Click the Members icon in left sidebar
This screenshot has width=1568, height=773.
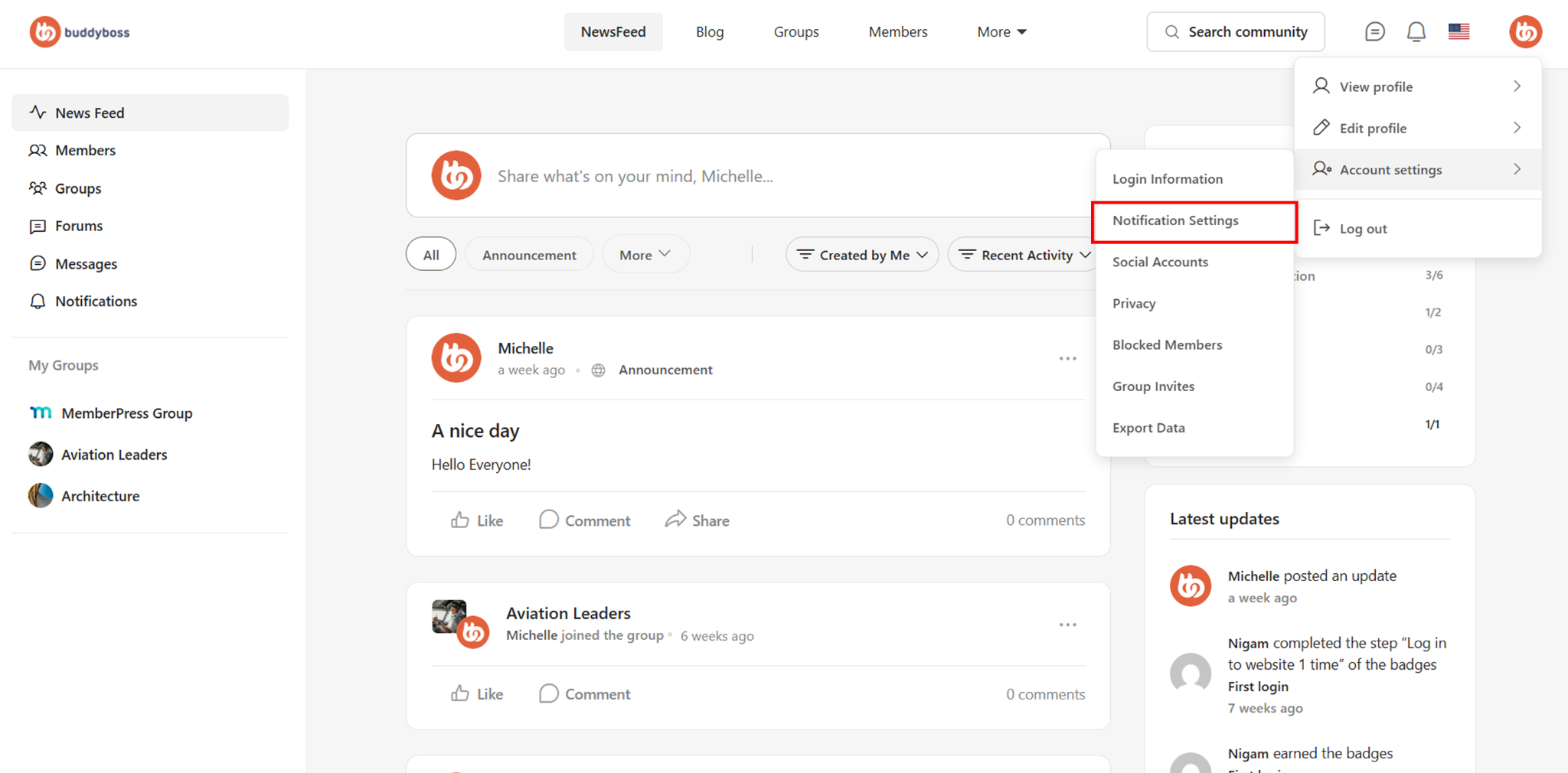click(x=38, y=150)
